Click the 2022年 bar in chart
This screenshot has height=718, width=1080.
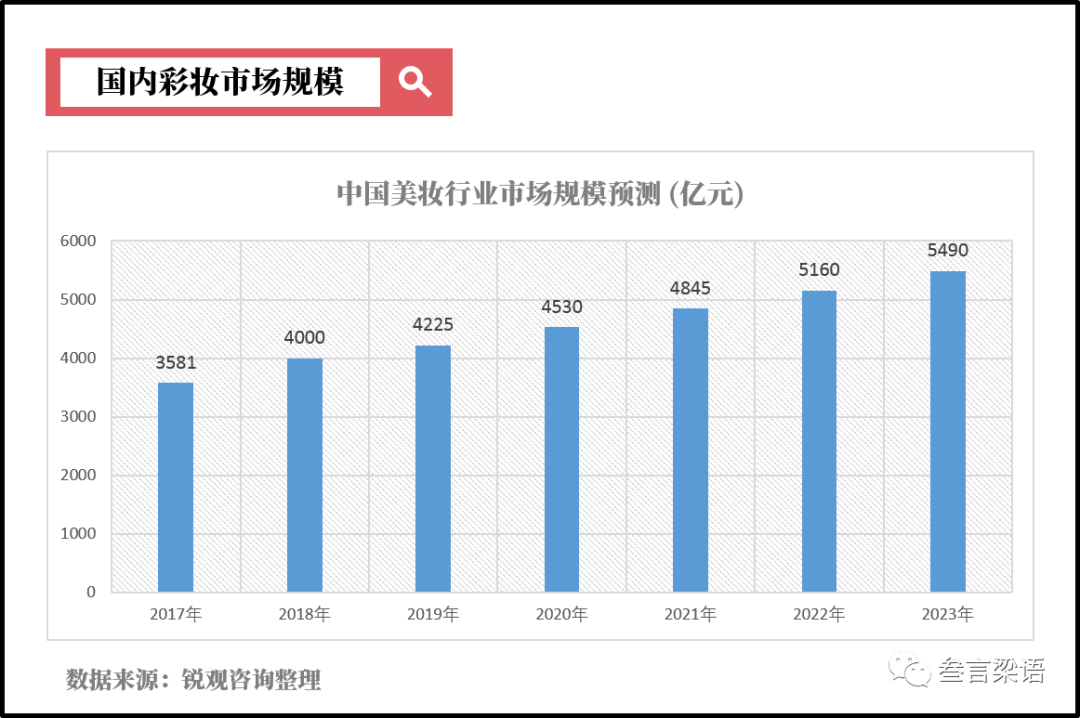click(819, 441)
